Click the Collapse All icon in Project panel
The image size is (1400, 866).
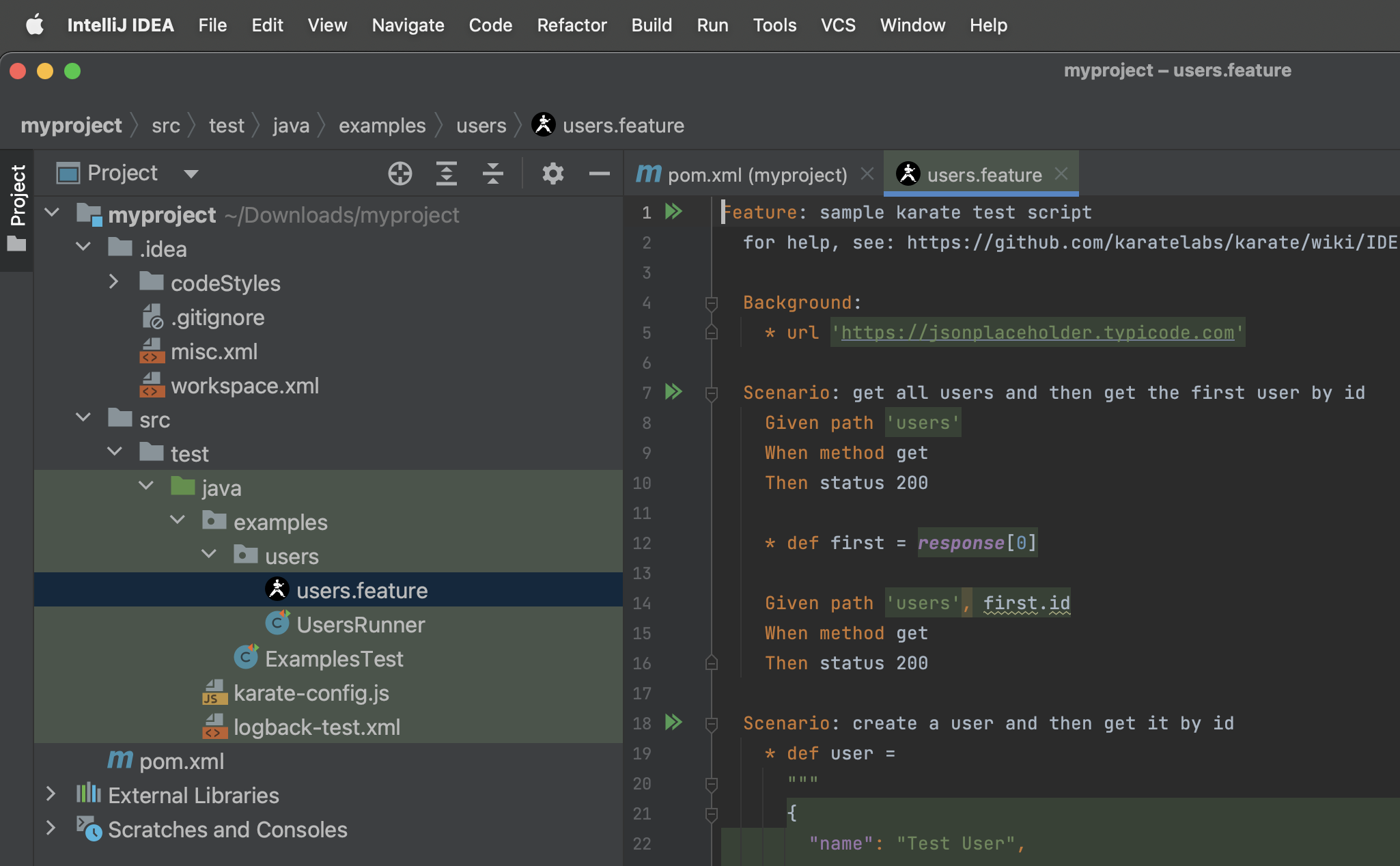click(492, 173)
